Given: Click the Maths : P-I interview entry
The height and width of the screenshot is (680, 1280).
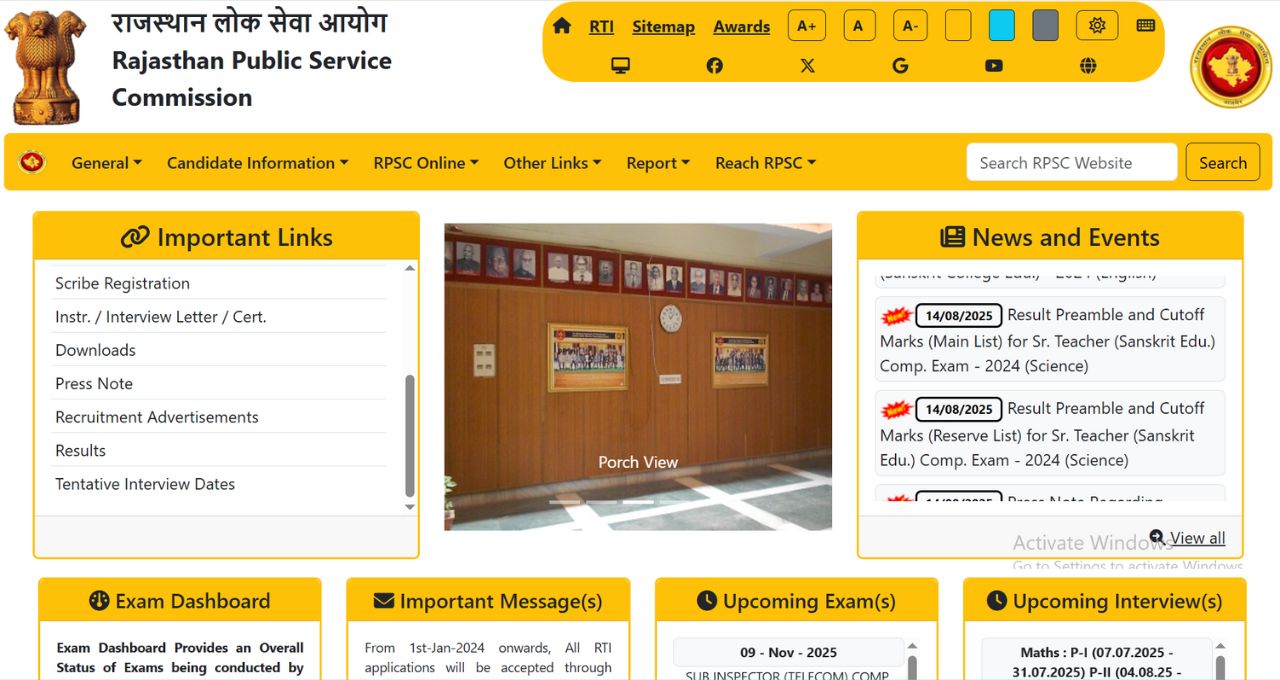Looking at the screenshot, I should click(x=1097, y=660).
